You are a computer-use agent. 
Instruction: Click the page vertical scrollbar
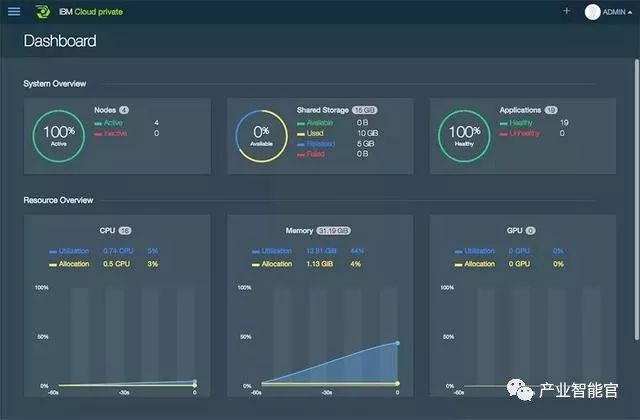click(636, 199)
